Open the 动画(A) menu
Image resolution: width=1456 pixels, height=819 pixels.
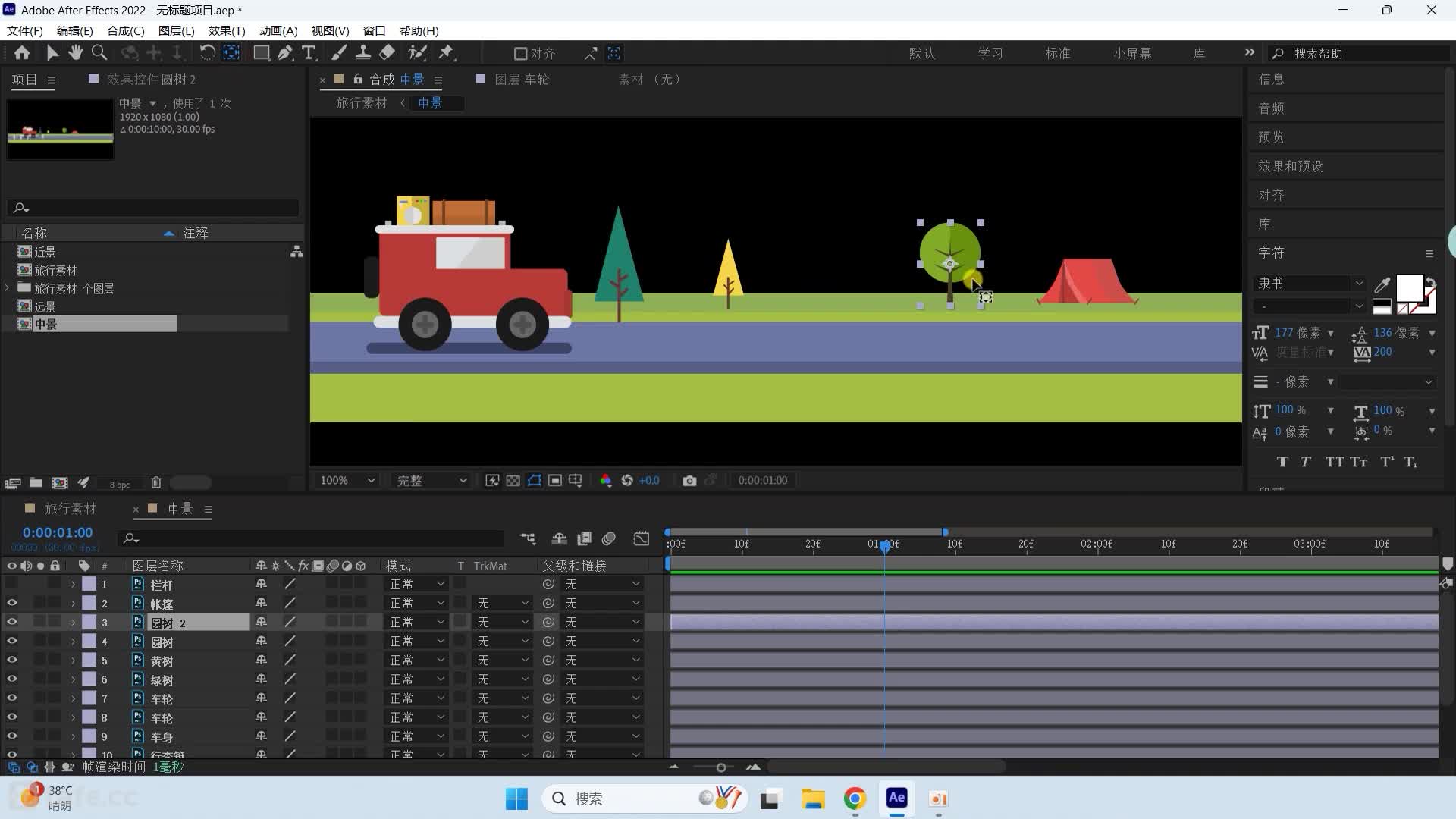coord(278,31)
